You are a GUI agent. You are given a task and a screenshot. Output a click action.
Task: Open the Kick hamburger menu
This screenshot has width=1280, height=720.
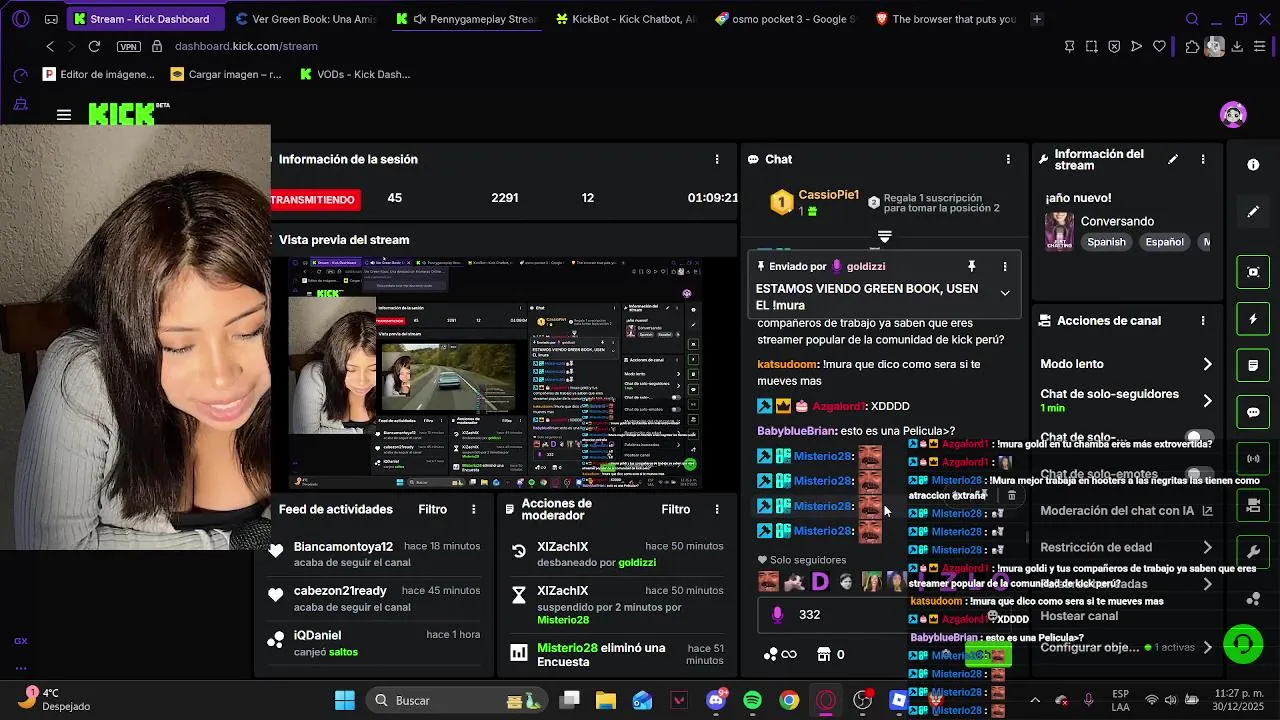point(64,115)
